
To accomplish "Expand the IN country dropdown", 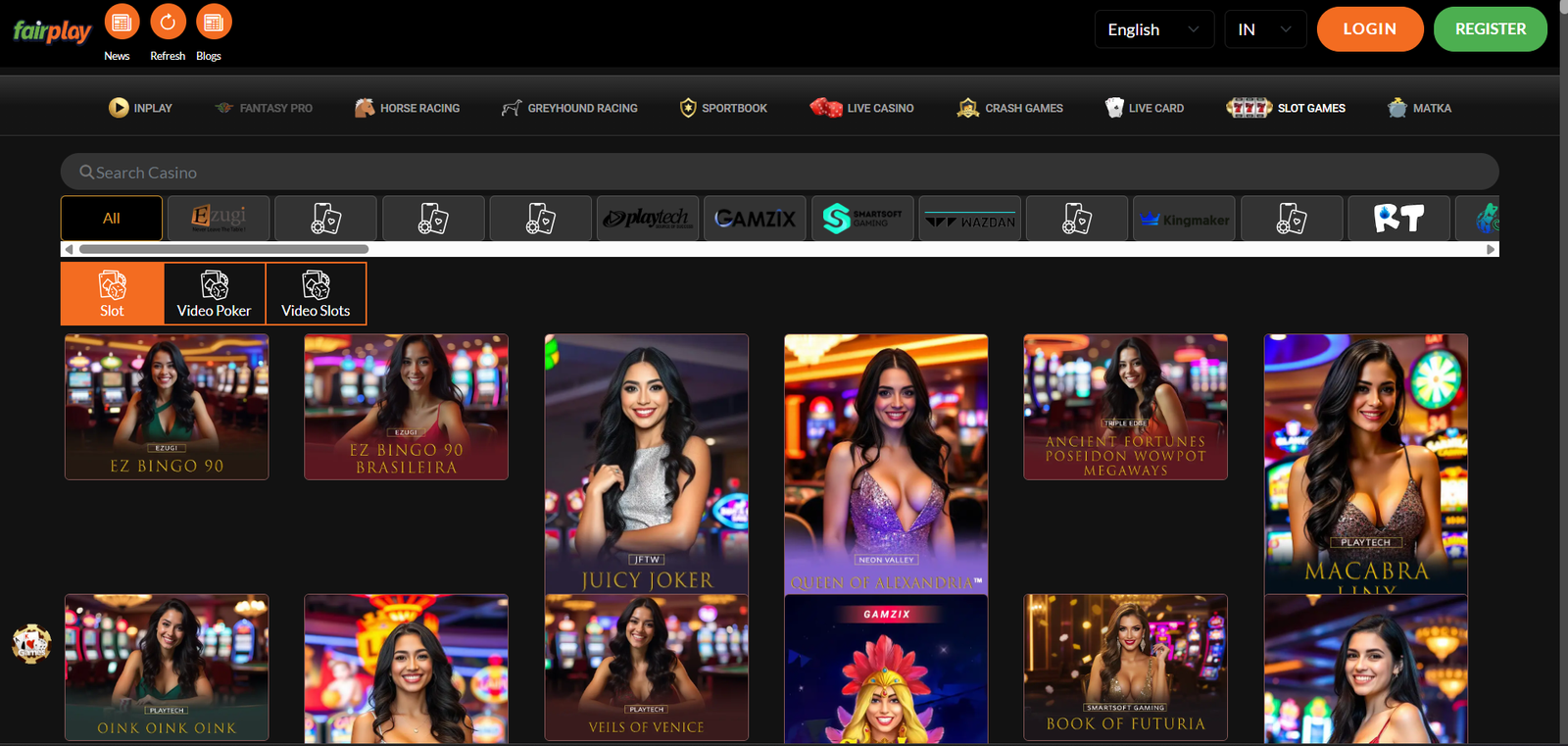I will [1264, 29].
